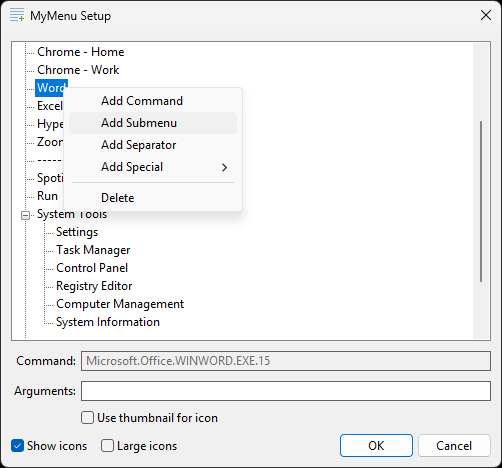Select Registry Editor in the tree
This screenshot has height=468, width=502.
[94, 286]
